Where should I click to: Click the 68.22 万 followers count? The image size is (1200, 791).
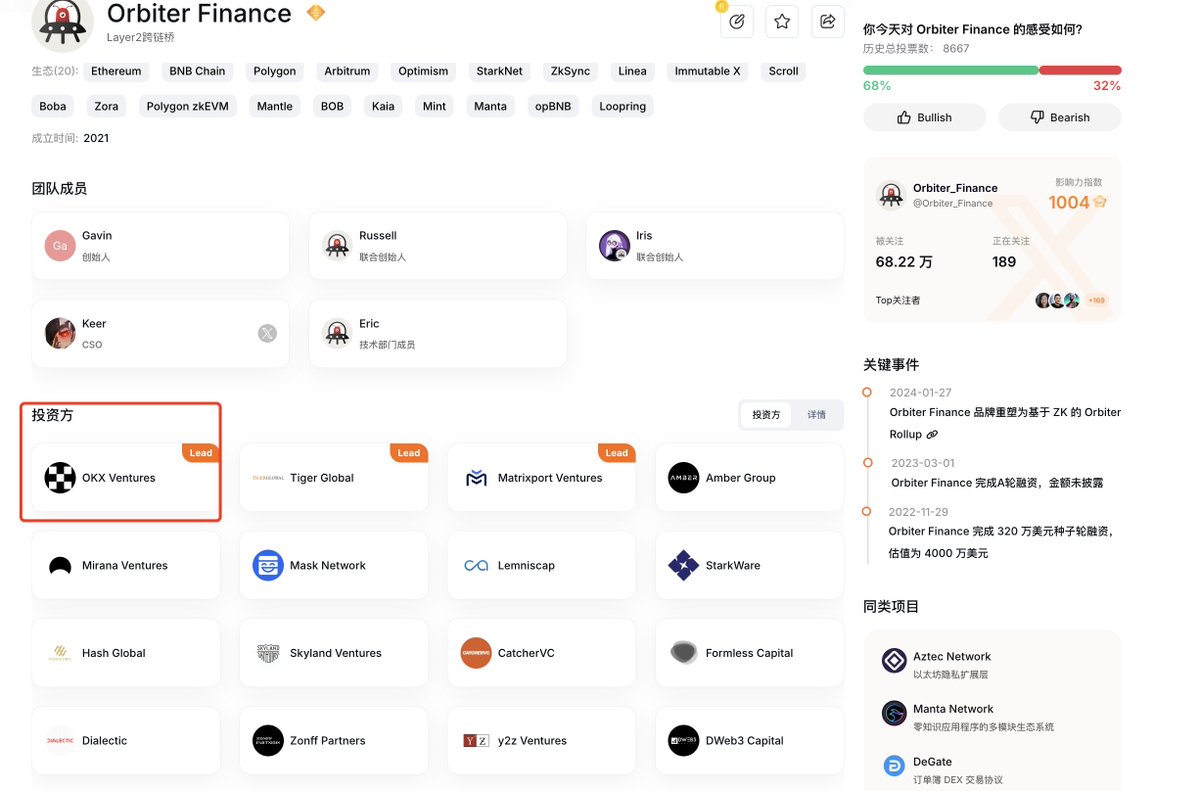click(904, 262)
